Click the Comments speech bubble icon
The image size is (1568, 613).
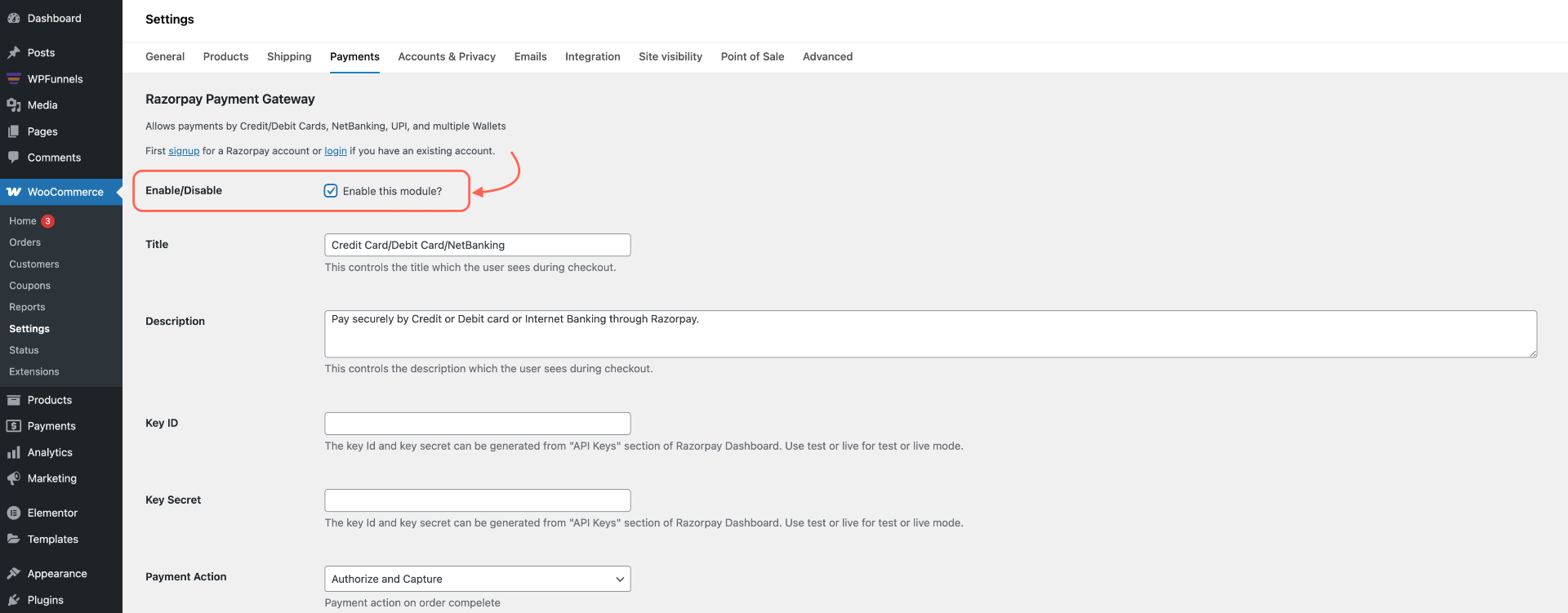[14, 158]
